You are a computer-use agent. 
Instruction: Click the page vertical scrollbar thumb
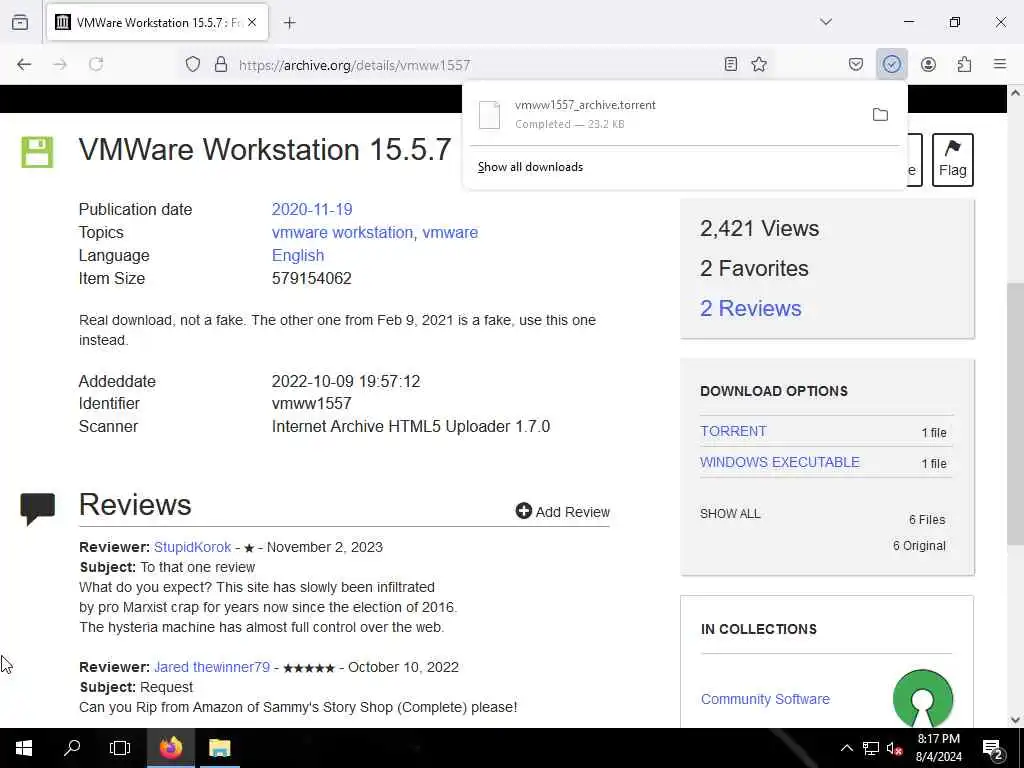pos(1015,413)
